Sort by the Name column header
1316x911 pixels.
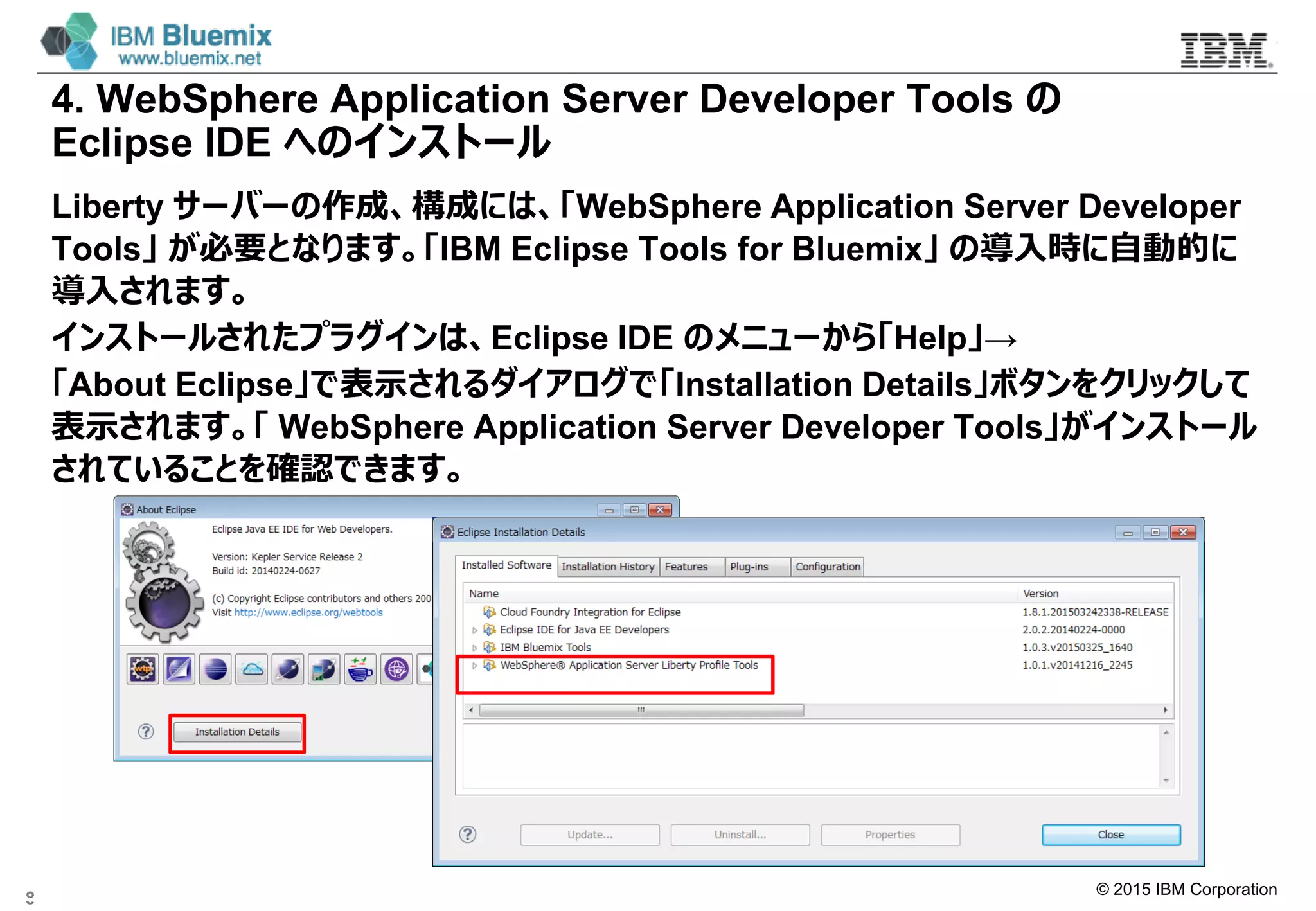click(741, 594)
